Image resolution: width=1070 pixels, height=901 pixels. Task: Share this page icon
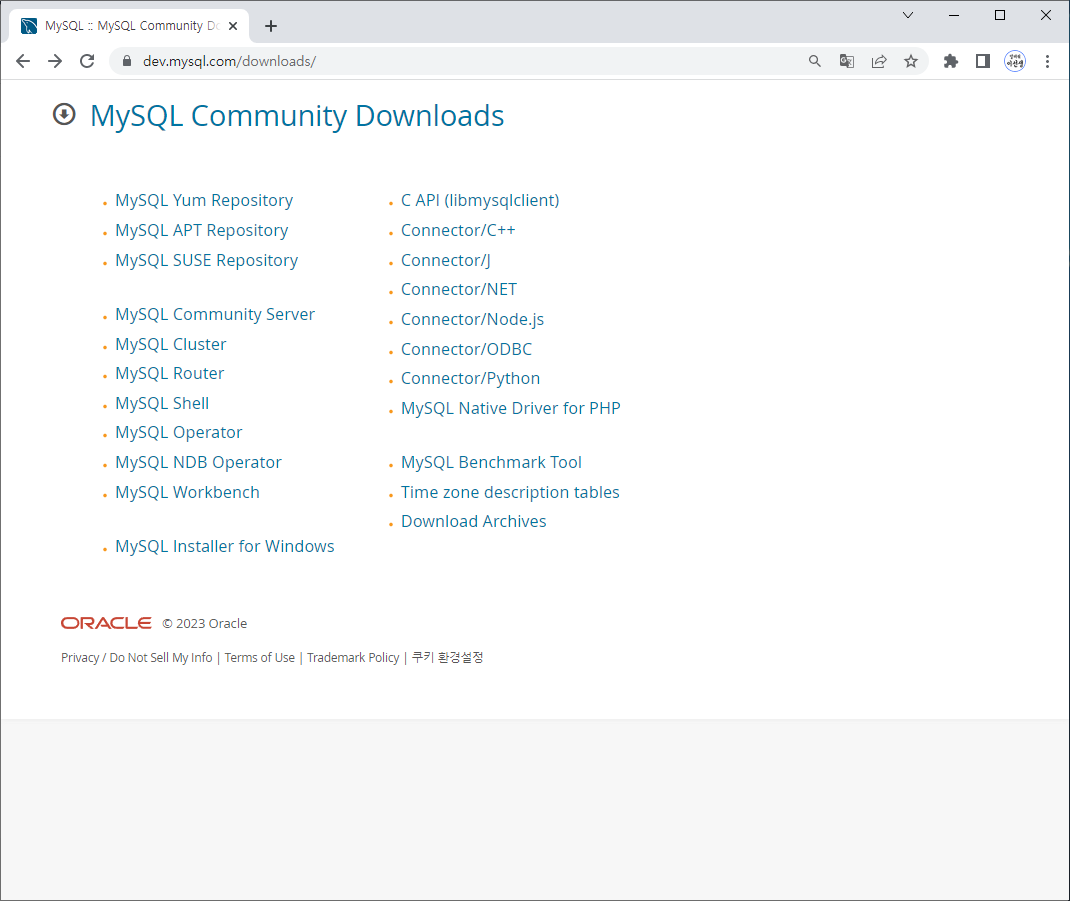point(879,61)
